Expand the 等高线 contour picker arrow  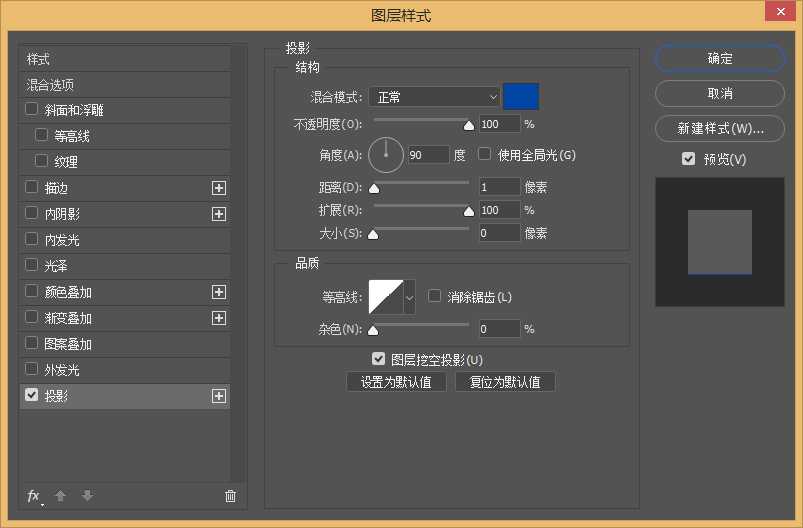[x=409, y=297]
